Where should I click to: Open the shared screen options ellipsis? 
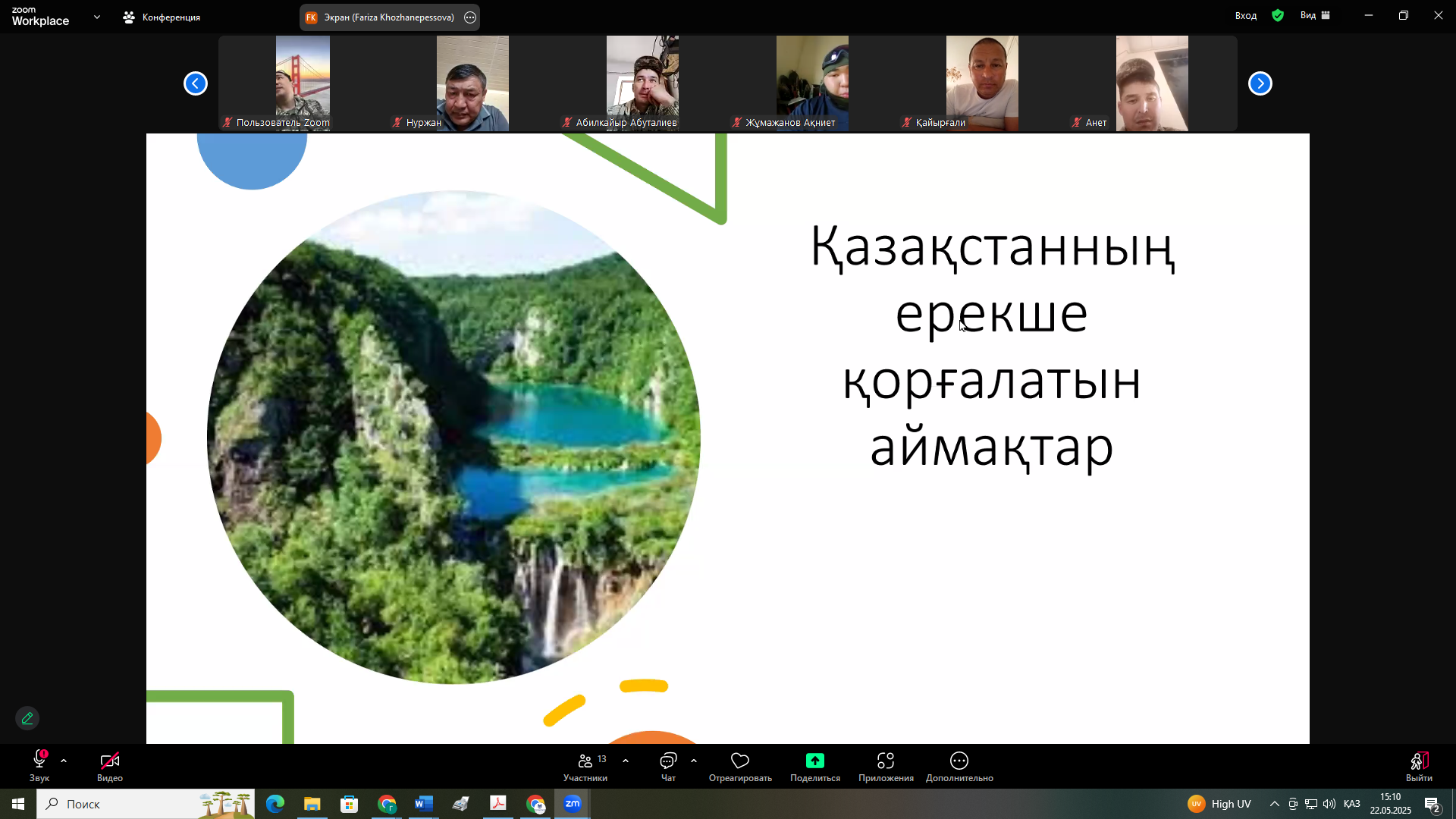pos(470,17)
